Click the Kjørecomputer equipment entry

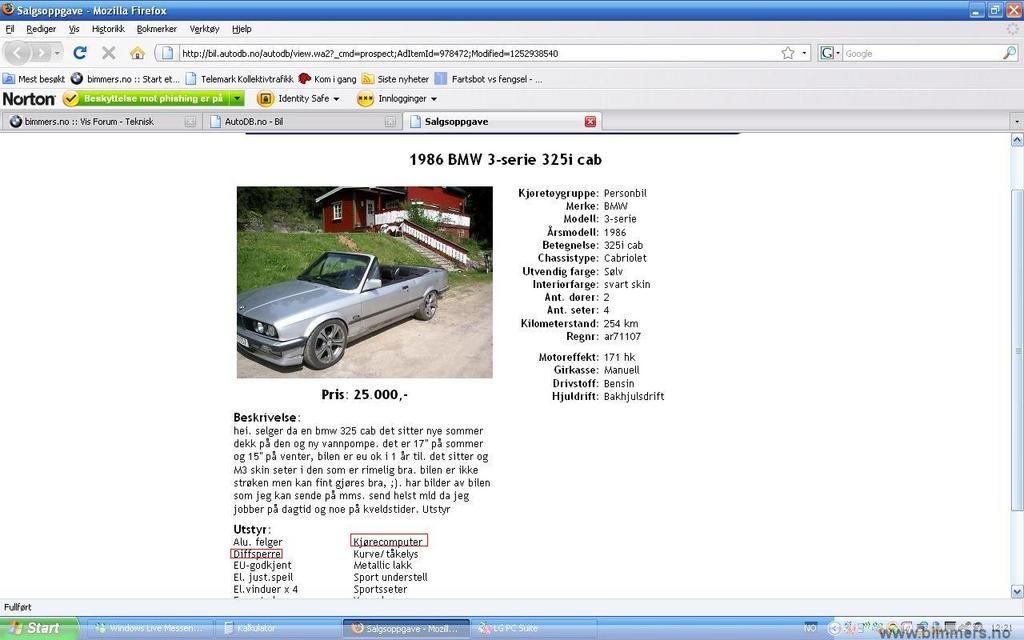(388, 541)
